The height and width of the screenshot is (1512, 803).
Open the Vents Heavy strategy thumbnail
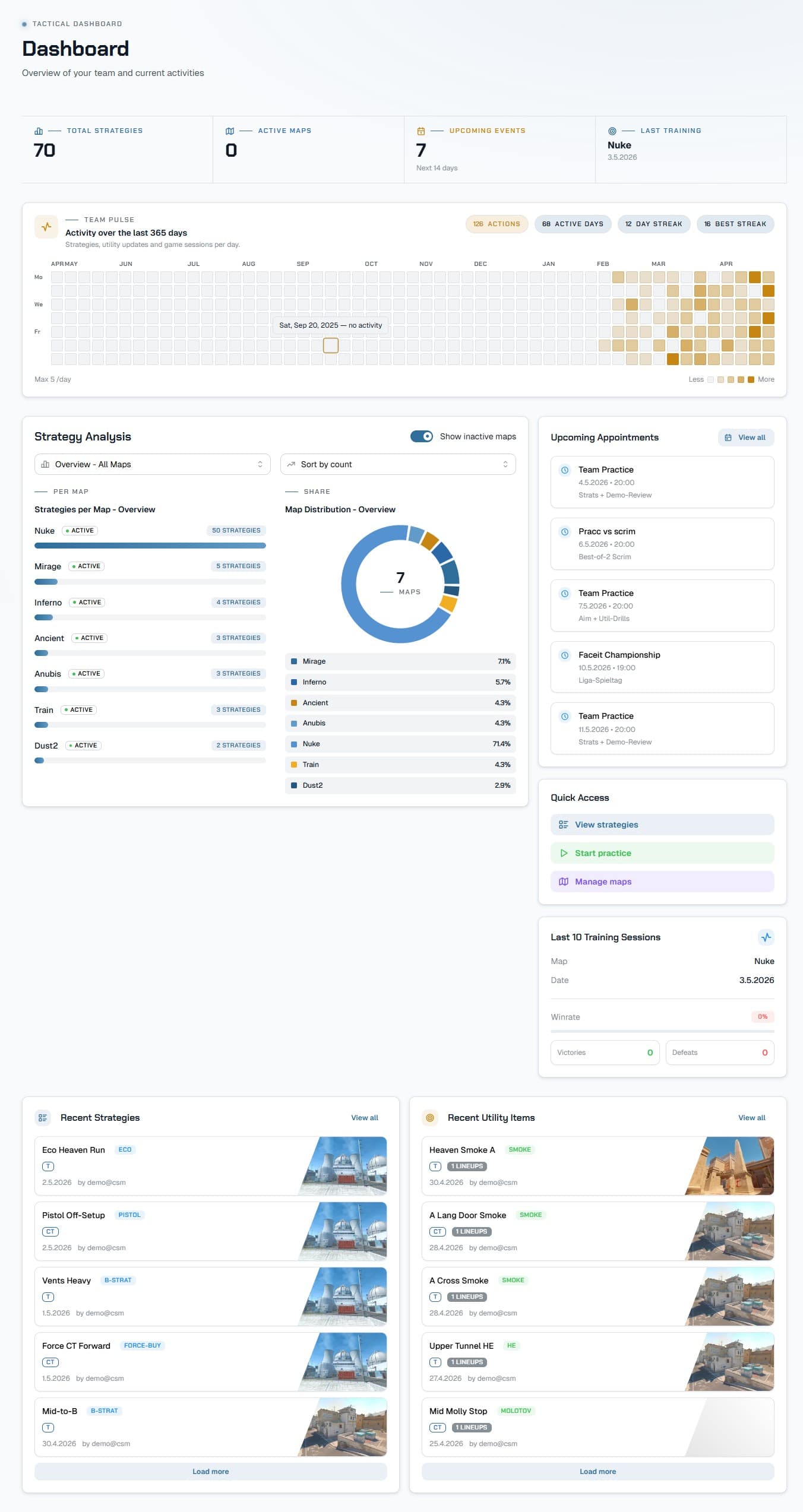tap(342, 1297)
